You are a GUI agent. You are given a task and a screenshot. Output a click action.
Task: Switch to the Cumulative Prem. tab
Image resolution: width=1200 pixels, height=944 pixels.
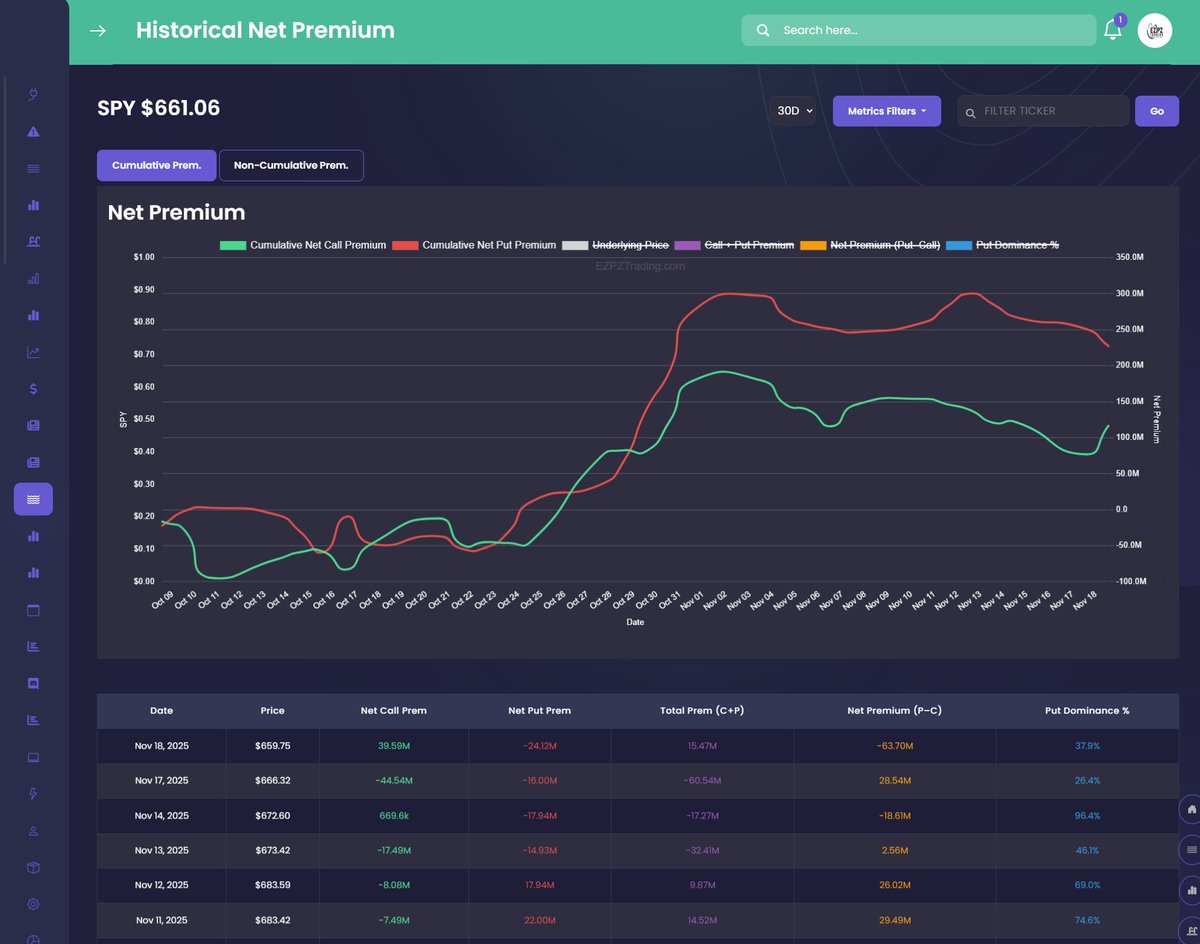tap(157, 165)
